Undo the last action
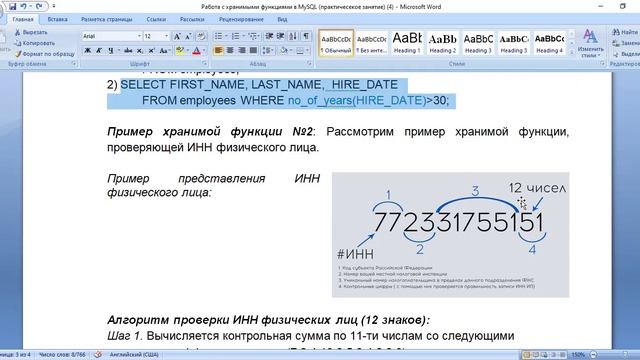The image size is (640, 360). click(x=23, y=7)
